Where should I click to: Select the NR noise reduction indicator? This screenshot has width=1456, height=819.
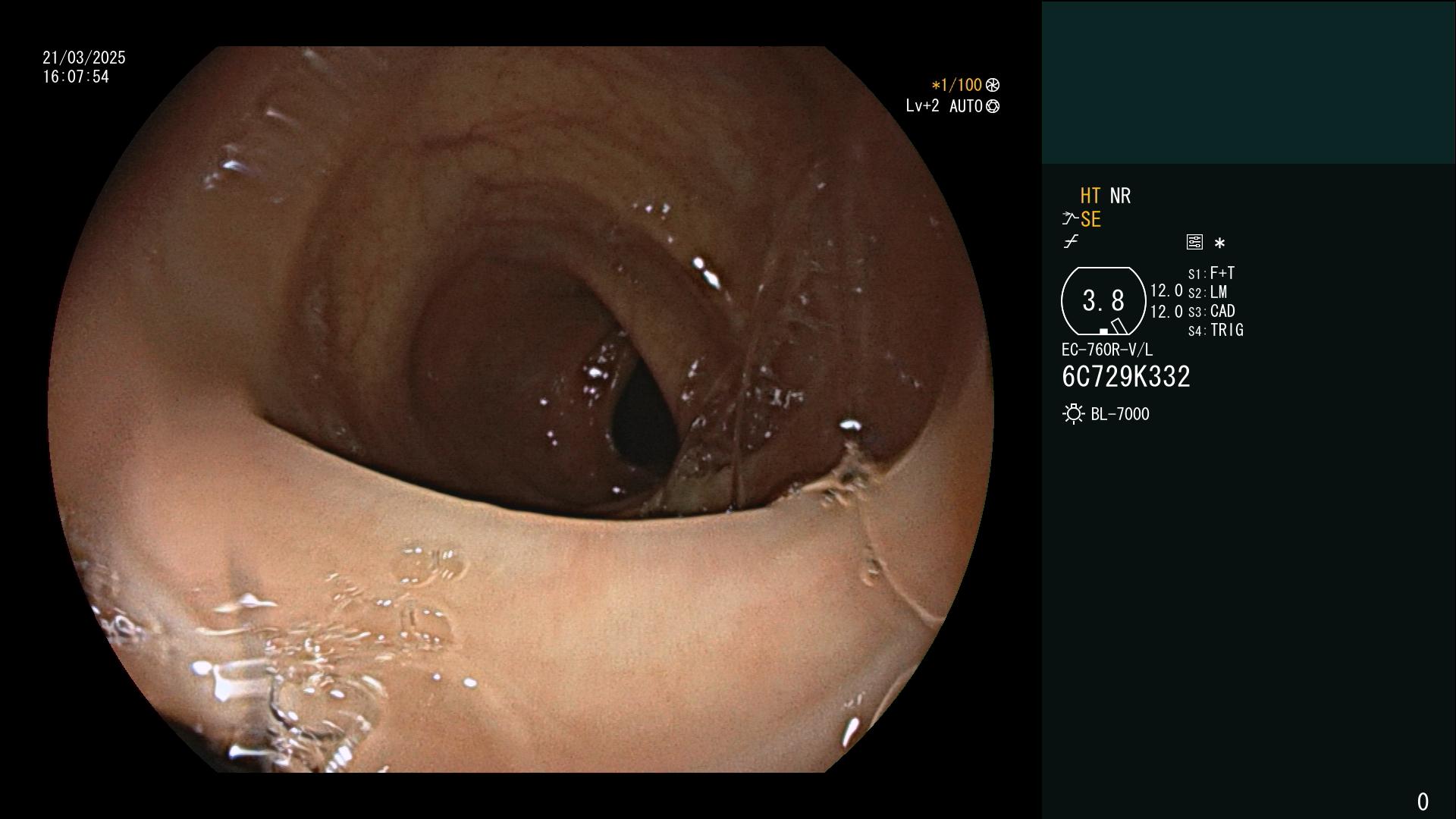tap(1120, 196)
